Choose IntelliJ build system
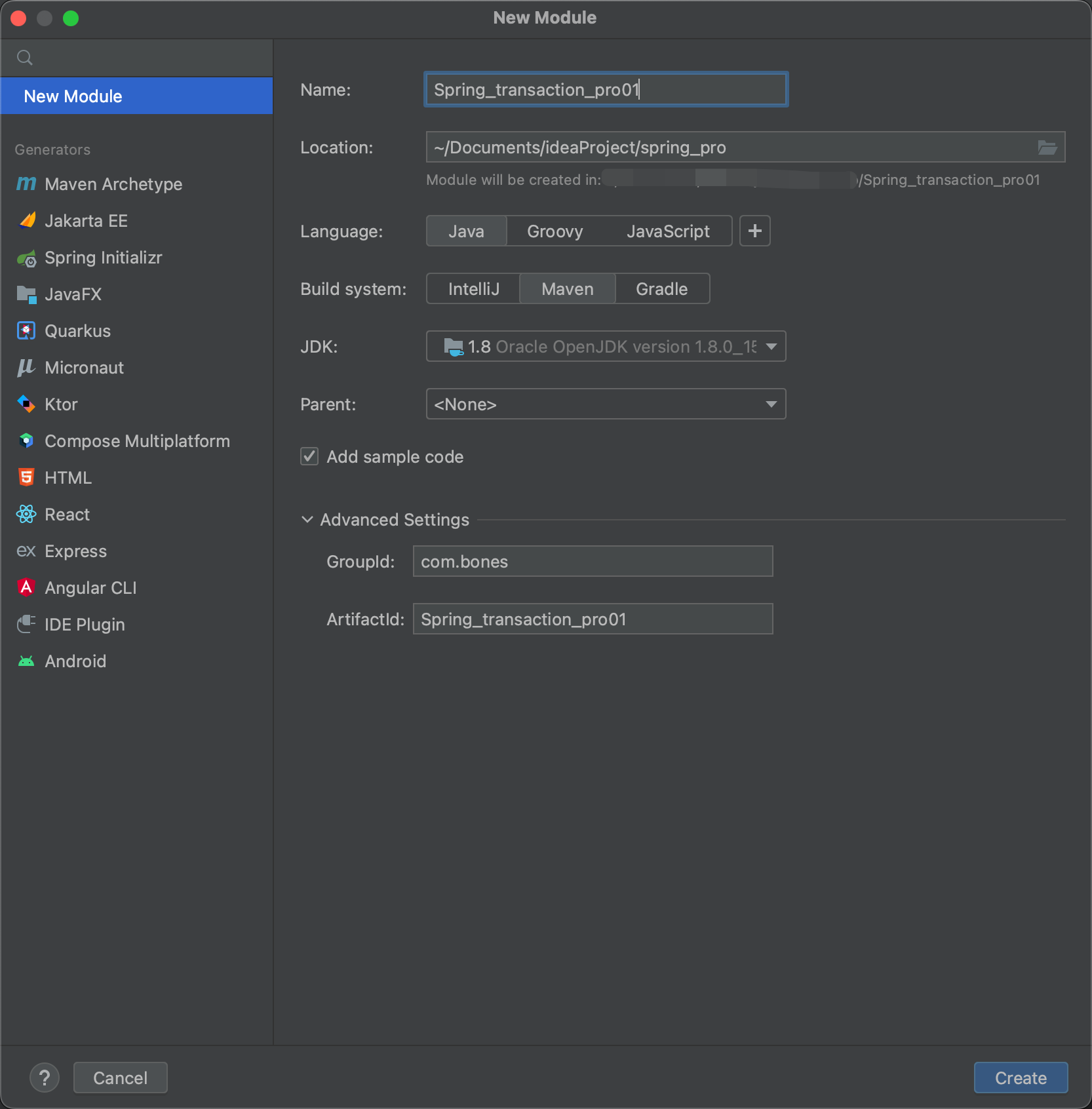The width and height of the screenshot is (1092, 1109). tap(473, 289)
